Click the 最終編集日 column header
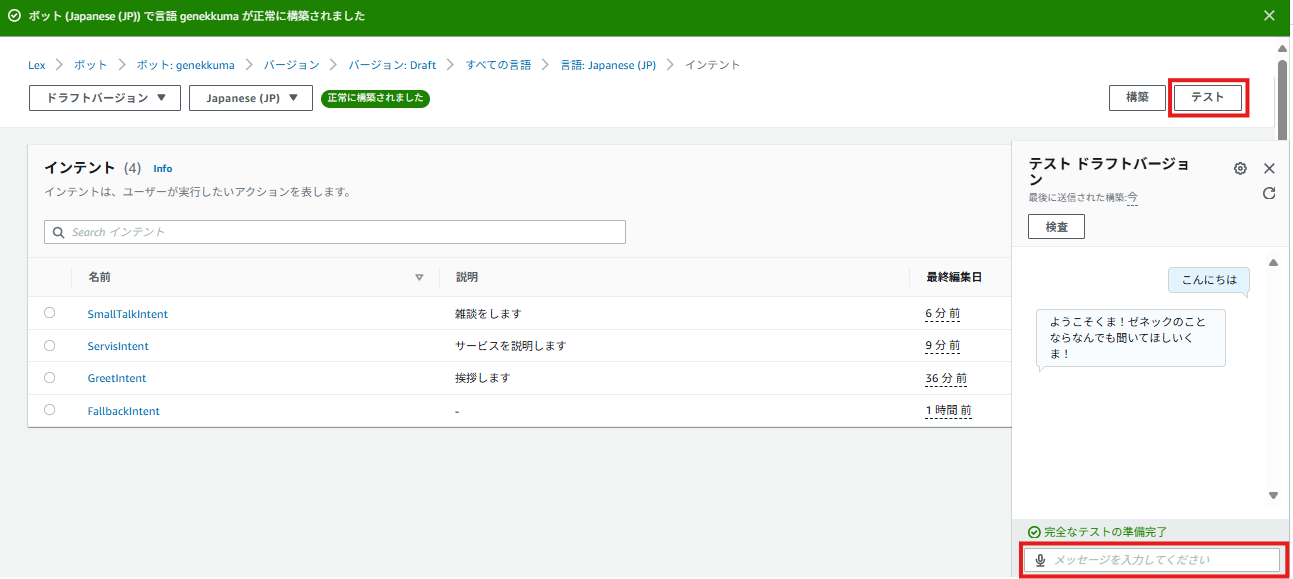This screenshot has height=579, width=1293. pyautogui.click(x=954, y=277)
